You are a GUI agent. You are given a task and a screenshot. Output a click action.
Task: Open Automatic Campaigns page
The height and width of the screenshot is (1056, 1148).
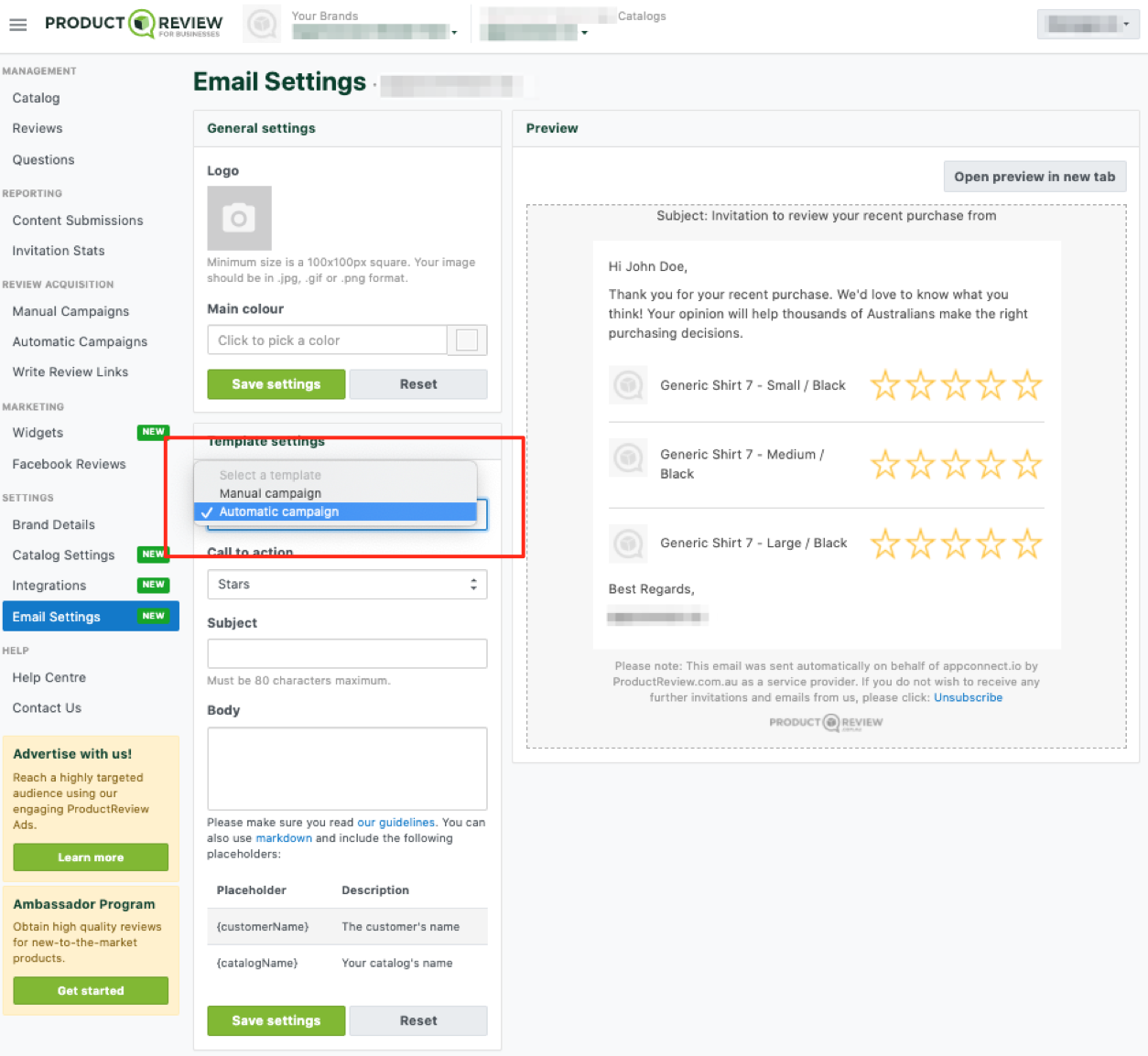(x=80, y=341)
